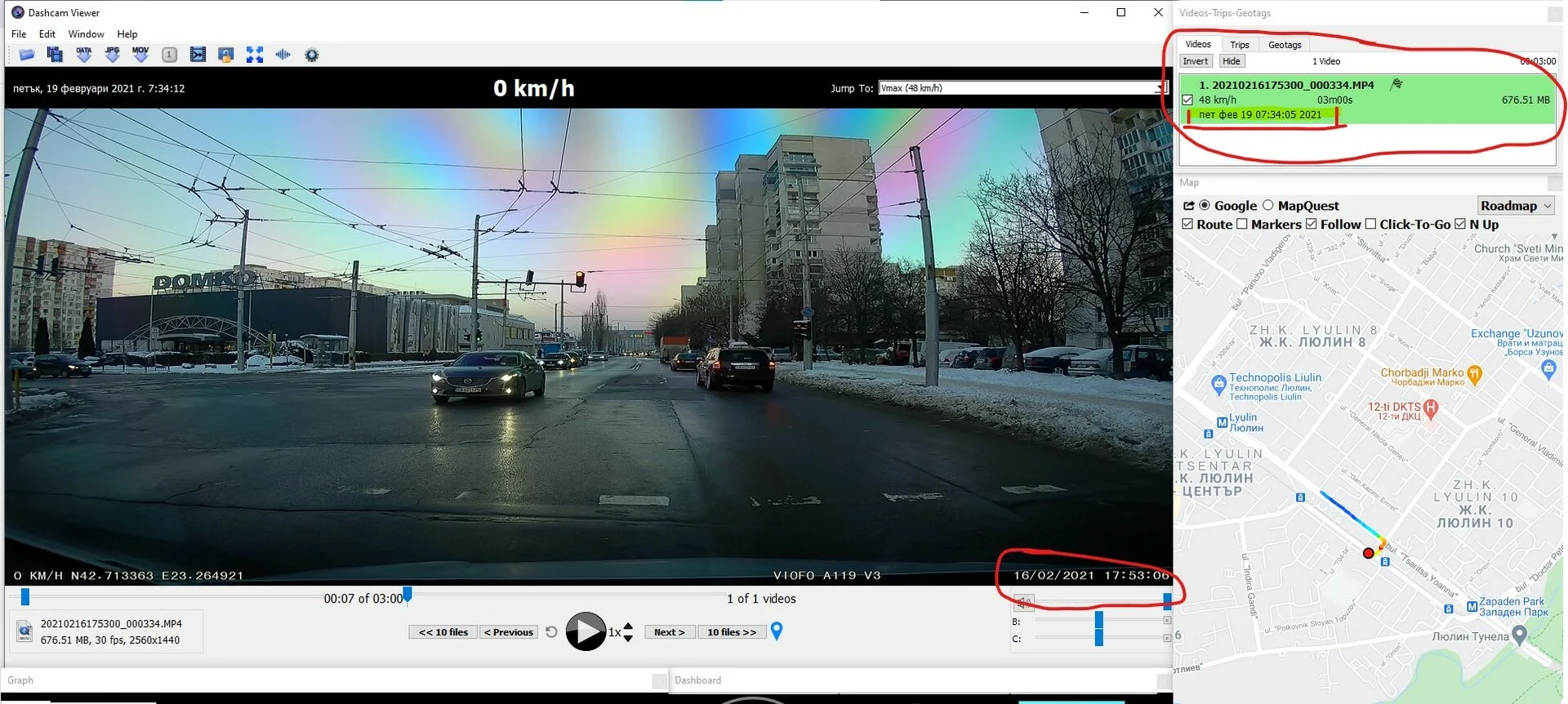Uncheck the 20210216175300_000334.MP4 video checkbox
The height and width of the screenshot is (704, 1568).
point(1187,100)
